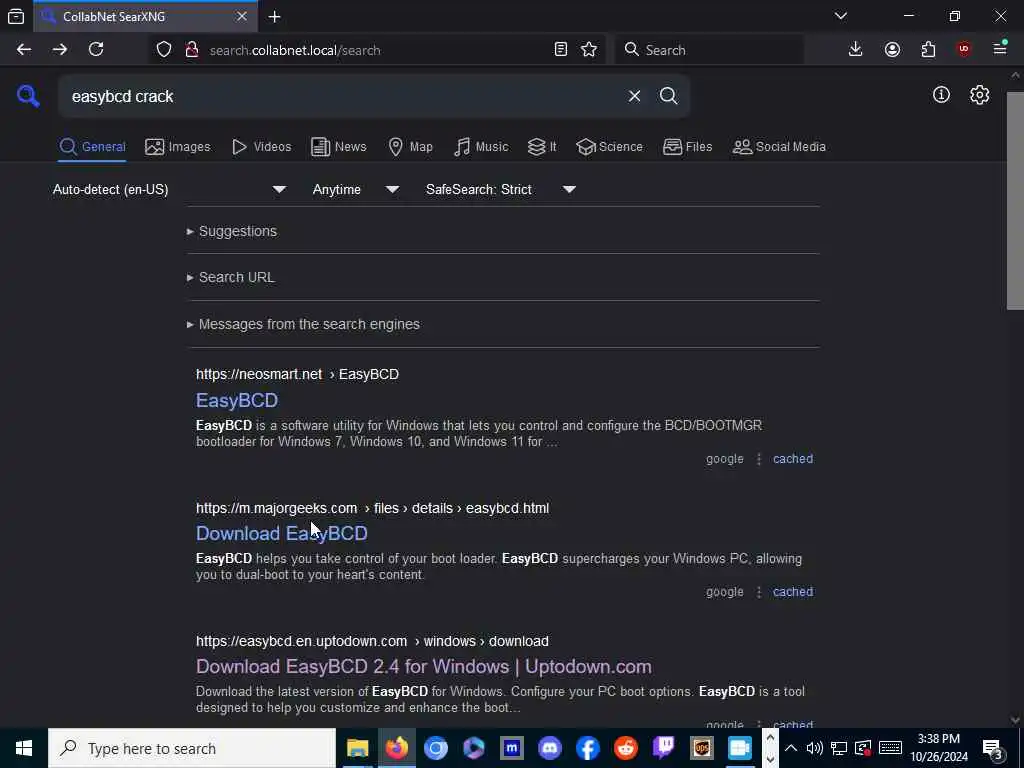
Task: Open the extensions puzzle icon
Action: [x=928, y=50]
